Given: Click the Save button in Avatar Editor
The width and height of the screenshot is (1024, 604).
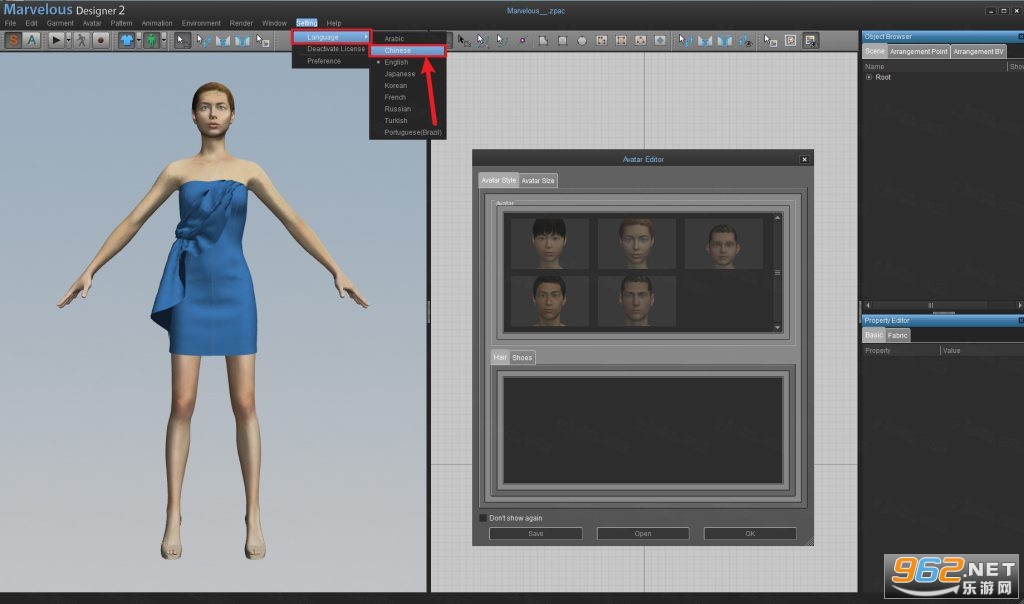Looking at the screenshot, I should tap(536, 533).
